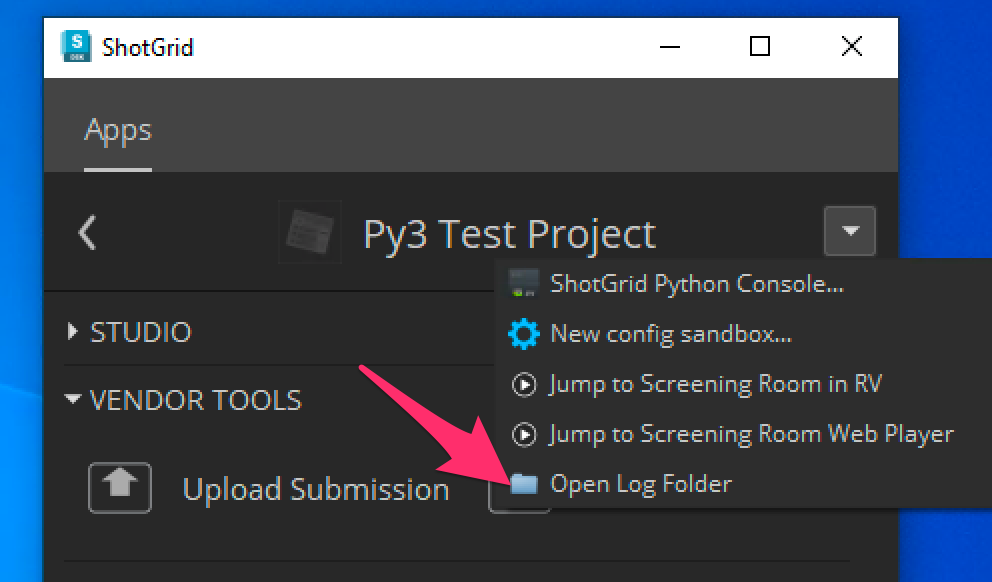The image size is (992, 582).
Task: Go back using the left chevron arrow
Action: pos(87,233)
